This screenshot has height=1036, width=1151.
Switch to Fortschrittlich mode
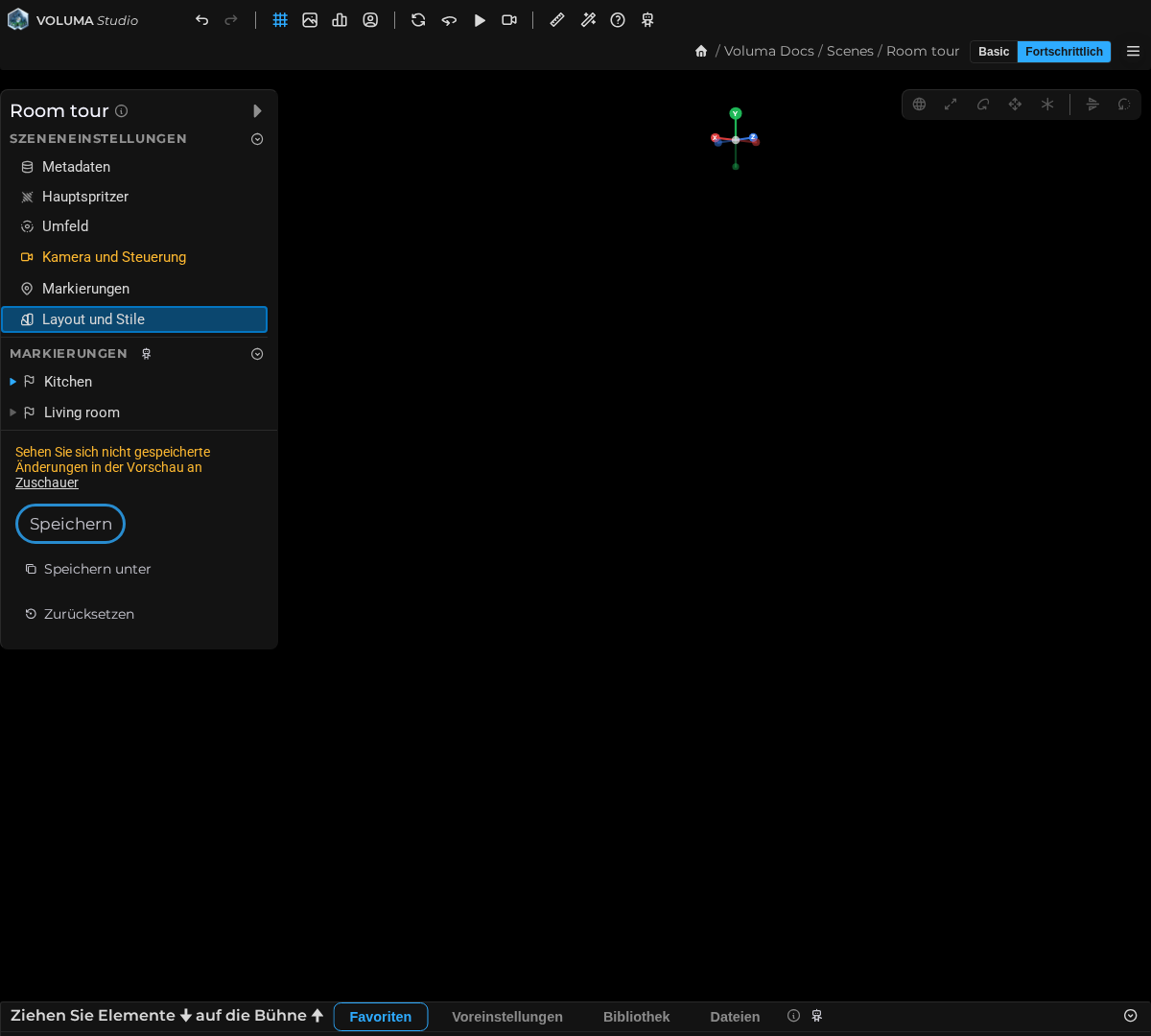1064,52
